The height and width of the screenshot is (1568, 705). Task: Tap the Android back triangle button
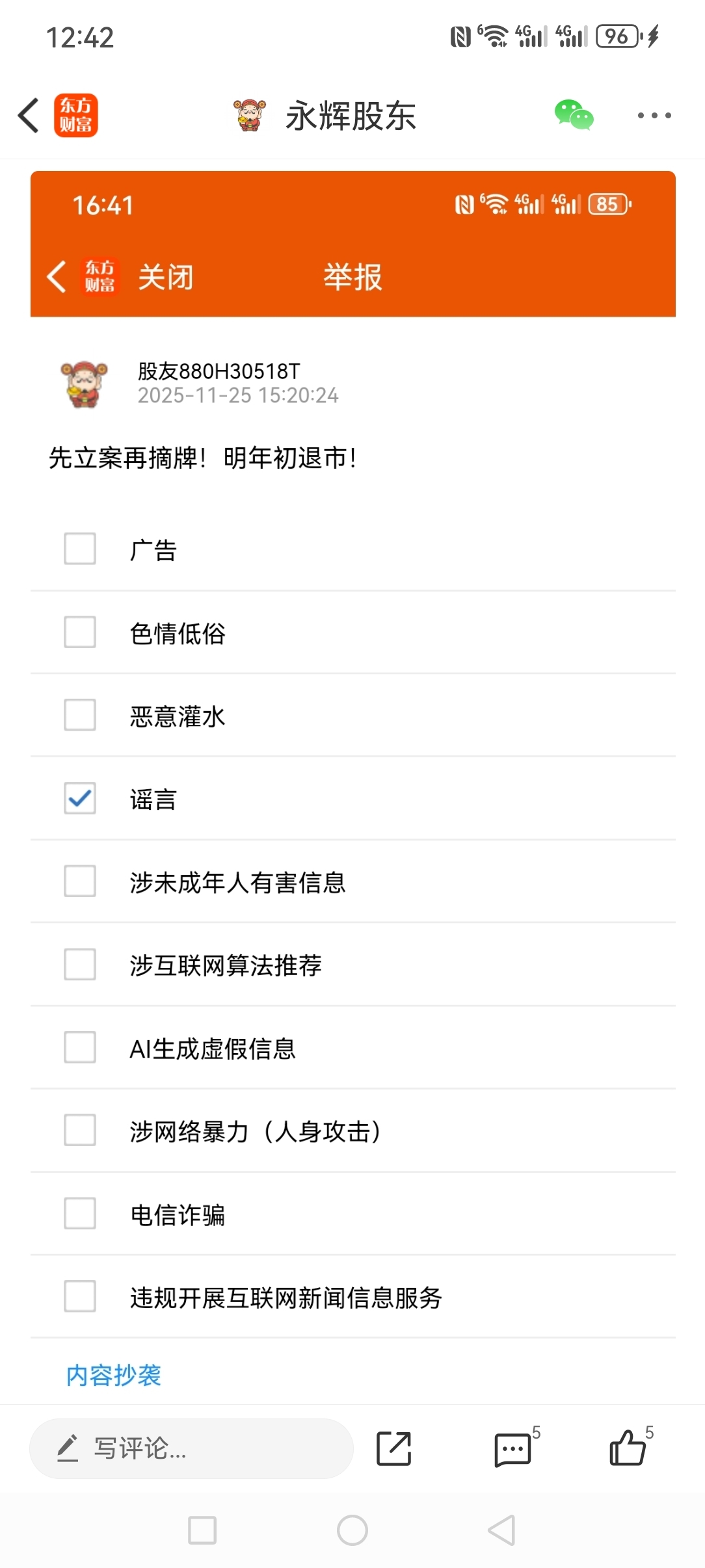click(x=502, y=1530)
